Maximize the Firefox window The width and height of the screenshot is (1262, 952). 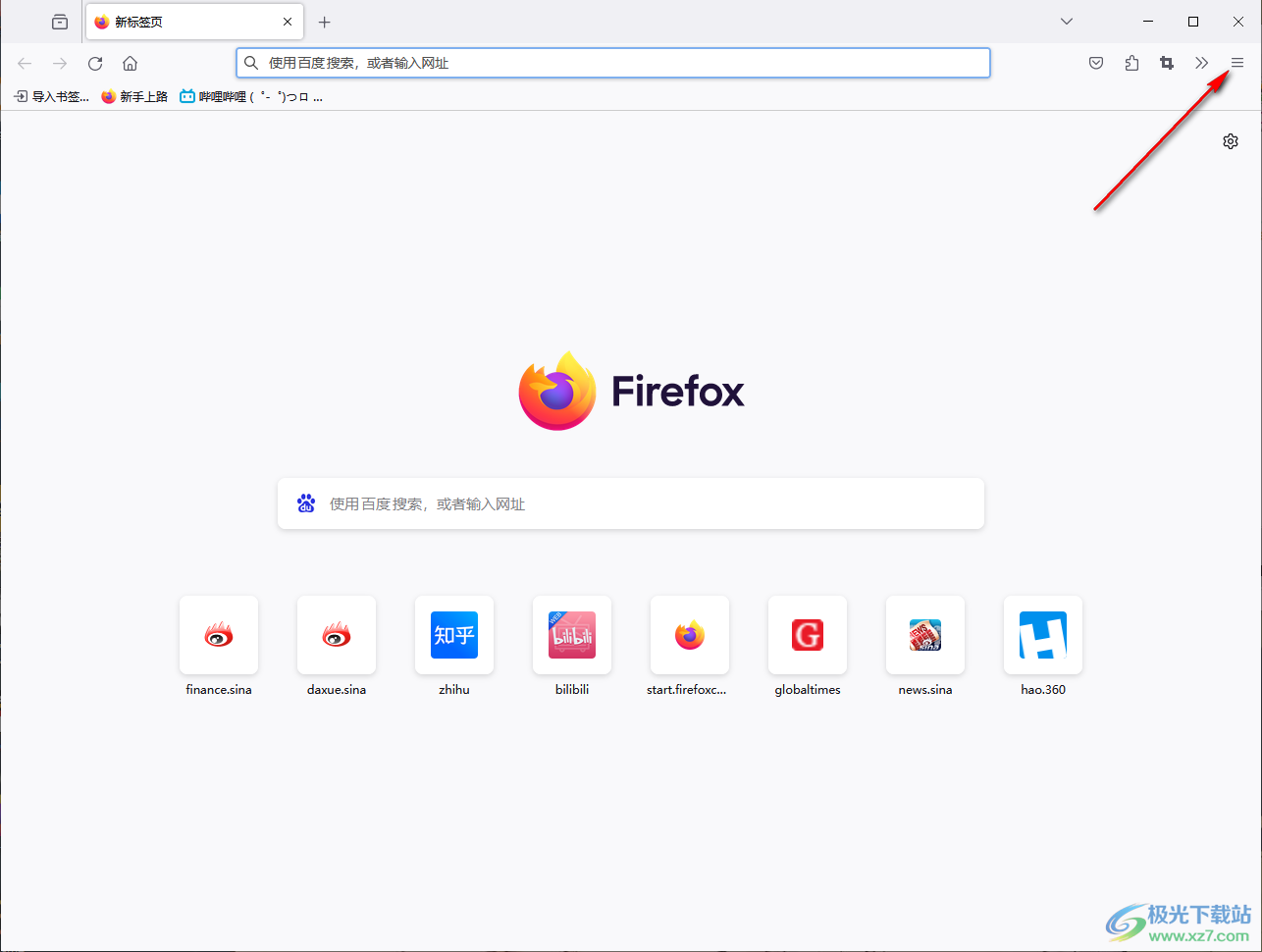[x=1193, y=22]
